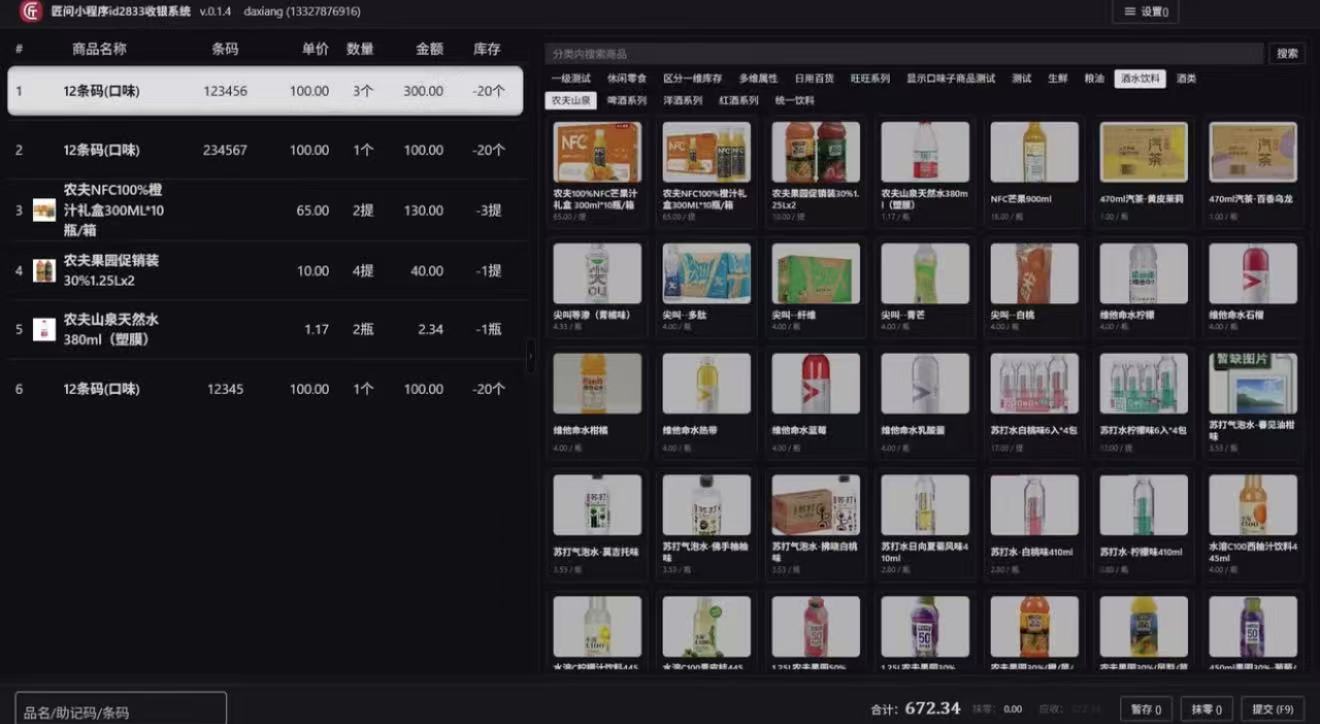This screenshot has height=724, width=1320.
Task: Select the 粮油 category tab
Action: pyautogui.click(x=1094, y=79)
